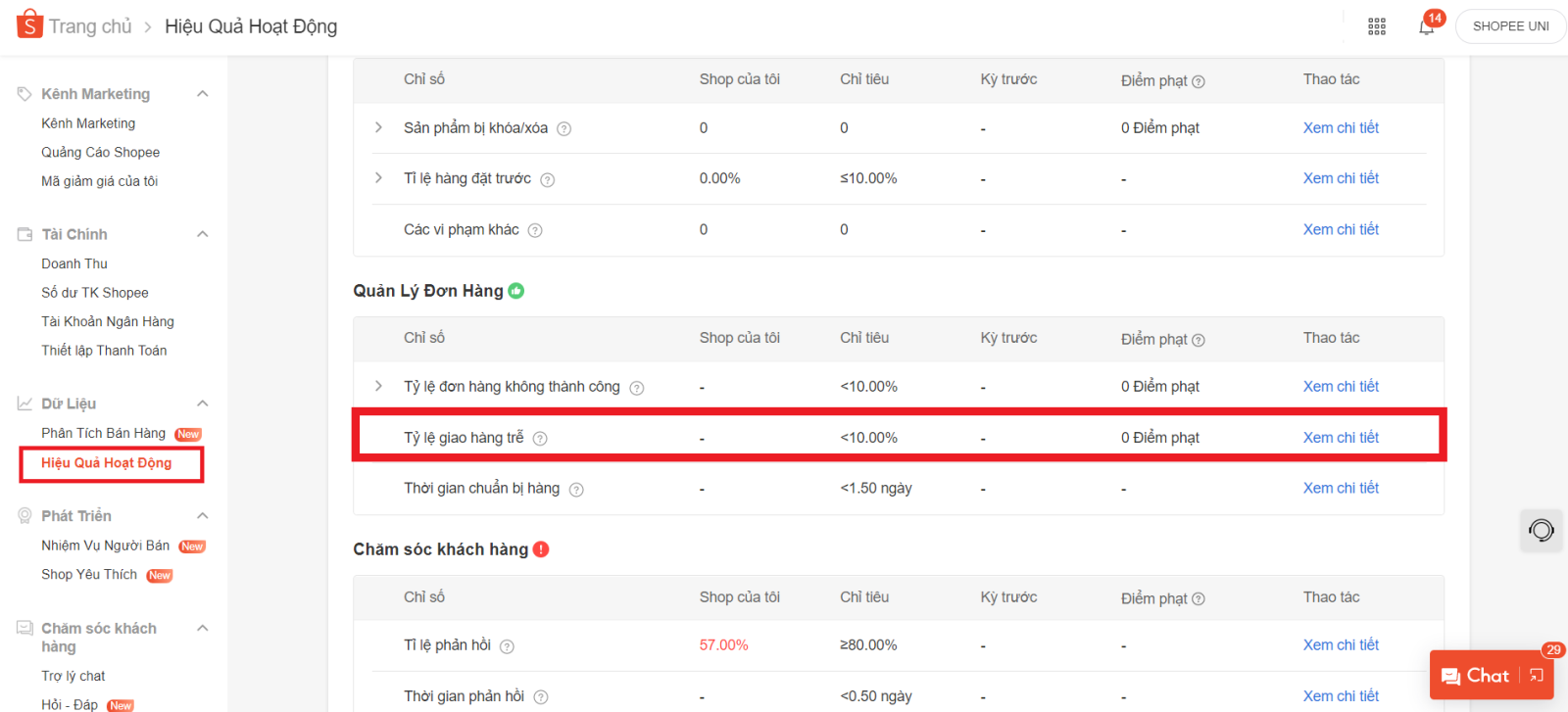Screen dimensions: 1568x712
Task: Click Xem chi tiết for Tỷ lệ giao hàng trễ
Action: [x=1341, y=438]
